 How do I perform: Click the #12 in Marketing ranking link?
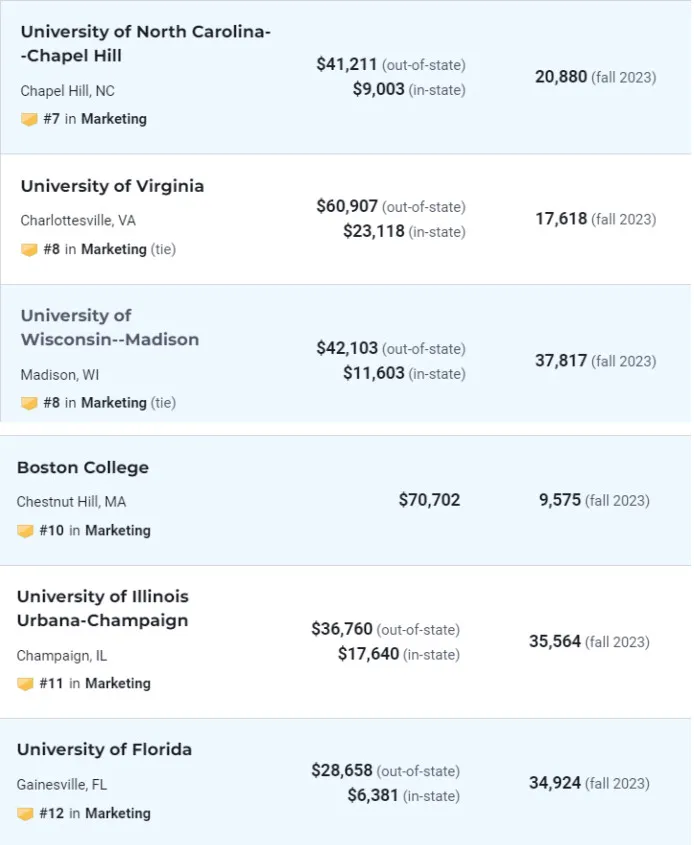click(x=95, y=814)
